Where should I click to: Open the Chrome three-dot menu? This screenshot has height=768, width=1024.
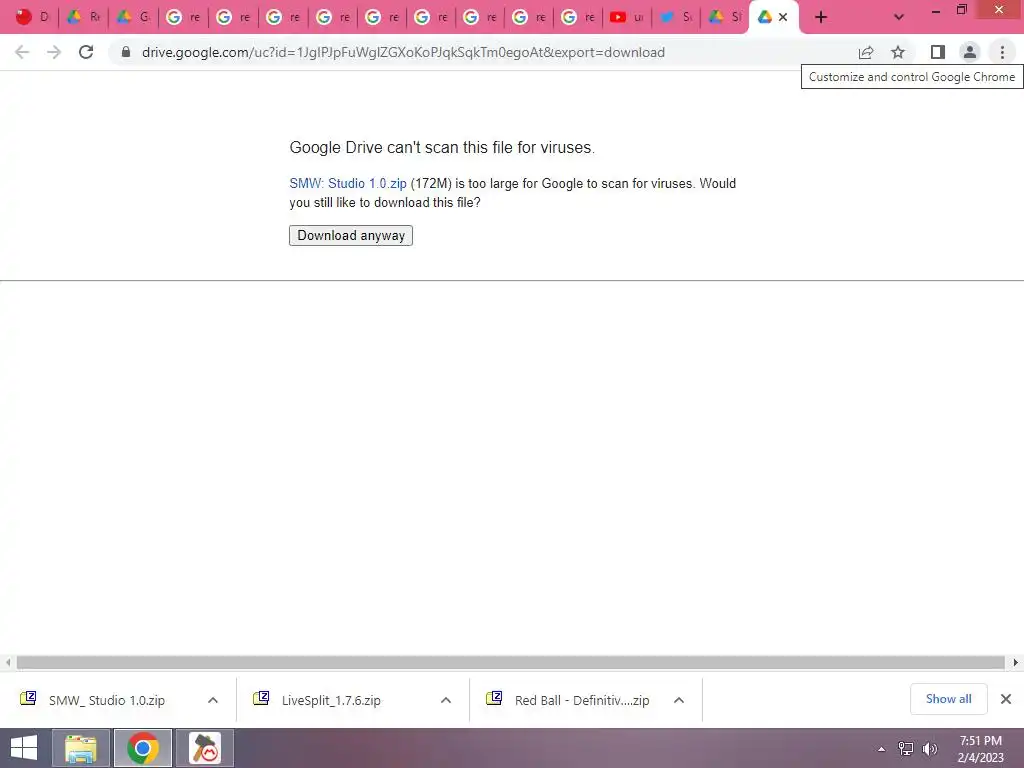point(1002,52)
